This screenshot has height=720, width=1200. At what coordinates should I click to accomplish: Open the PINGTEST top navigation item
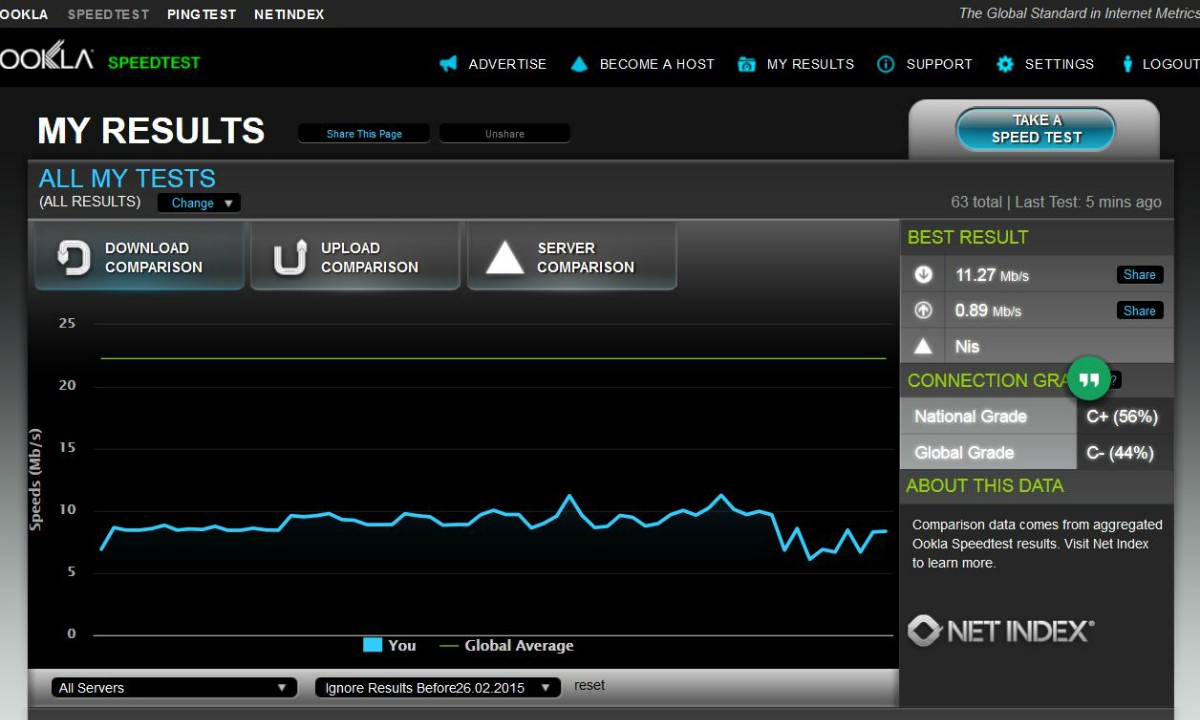pyautogui.click(x=202, y=14)
